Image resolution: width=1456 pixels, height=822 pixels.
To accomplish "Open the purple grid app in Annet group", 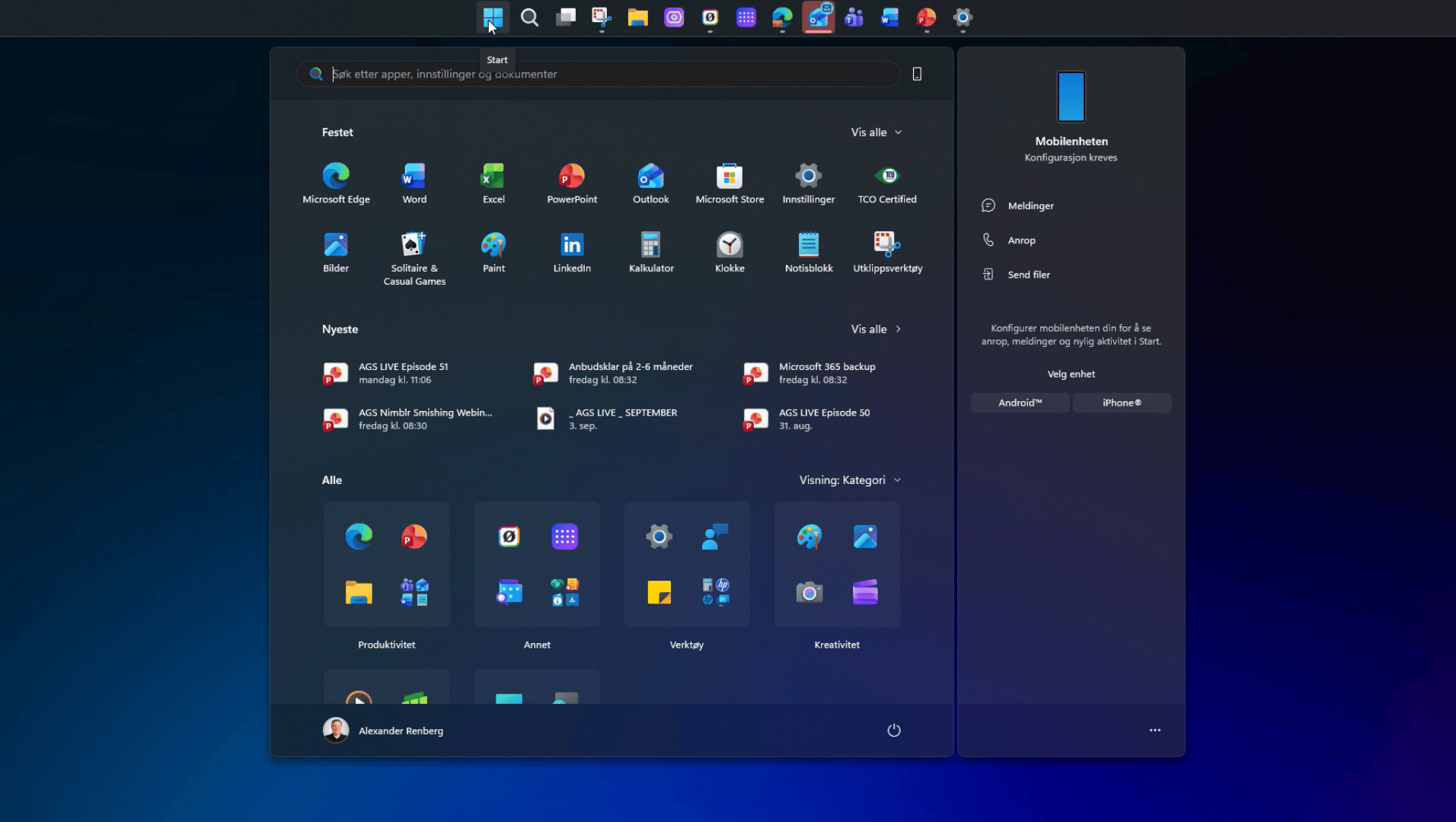I will [x=565, y=537].
